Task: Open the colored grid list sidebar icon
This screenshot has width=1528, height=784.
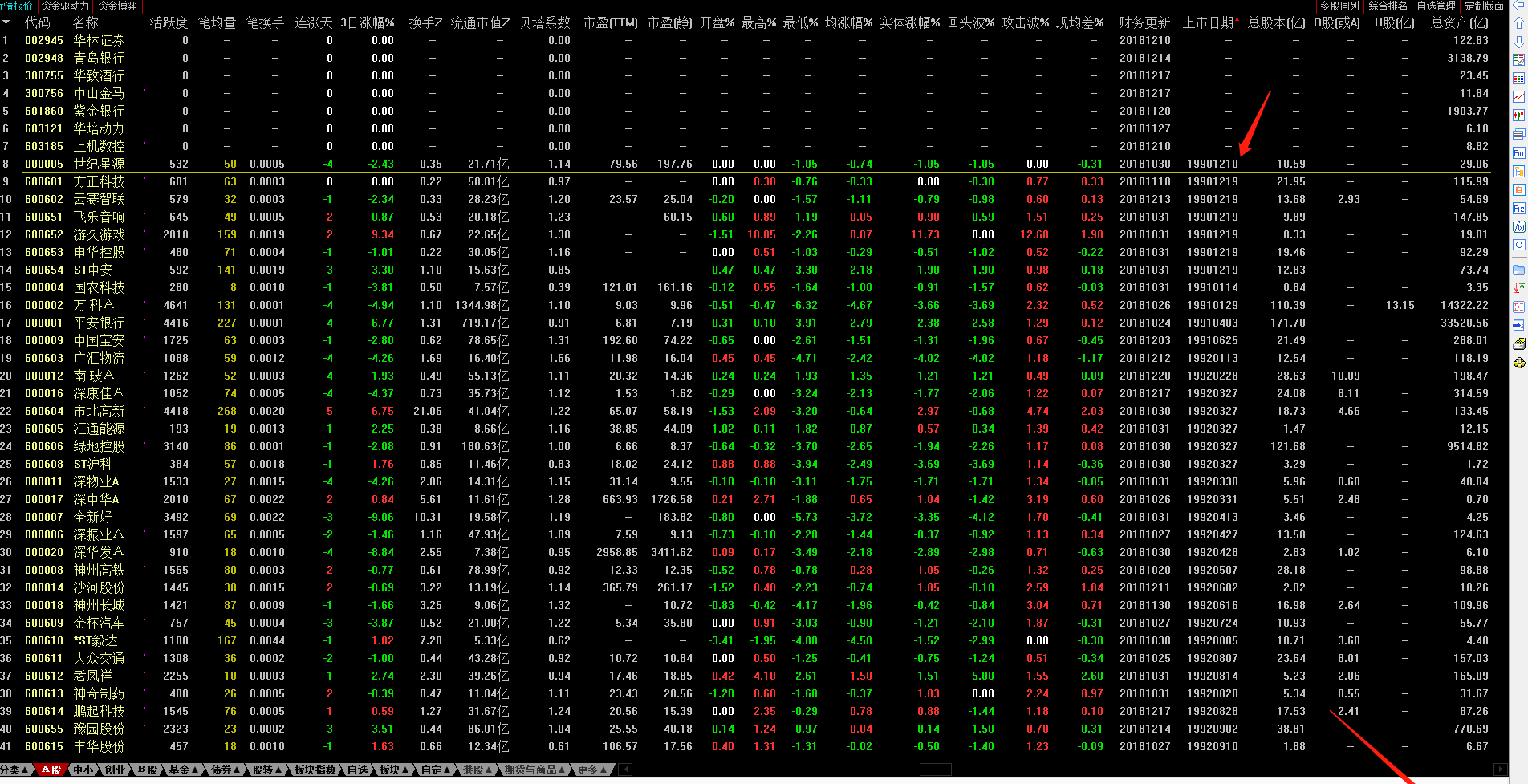Action: tap(1518, 78)
